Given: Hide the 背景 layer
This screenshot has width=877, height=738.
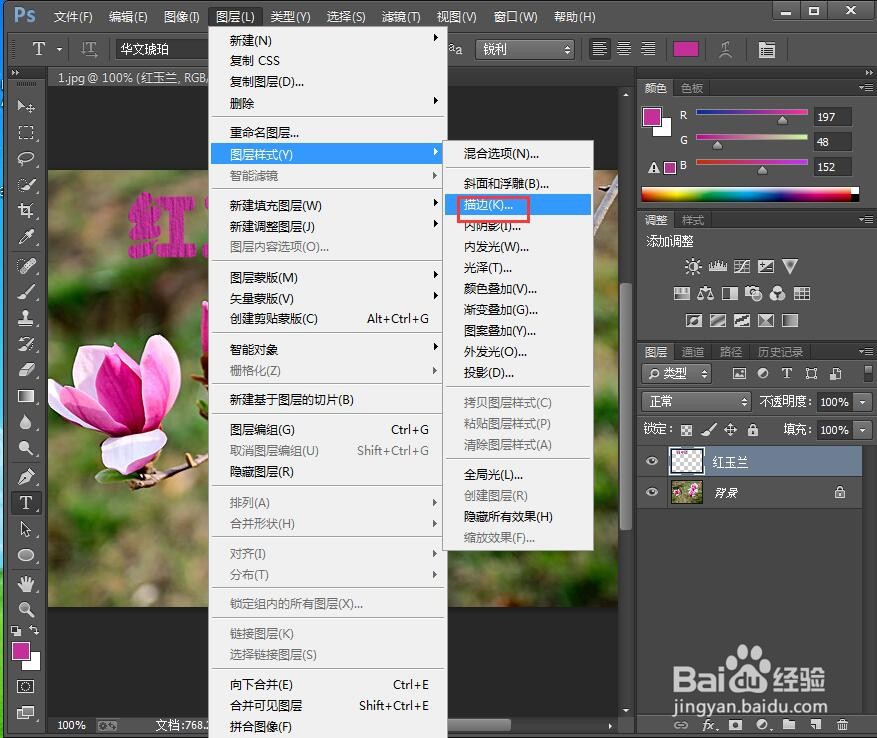Looking at the screenshot, I should (x=652, y=492).
